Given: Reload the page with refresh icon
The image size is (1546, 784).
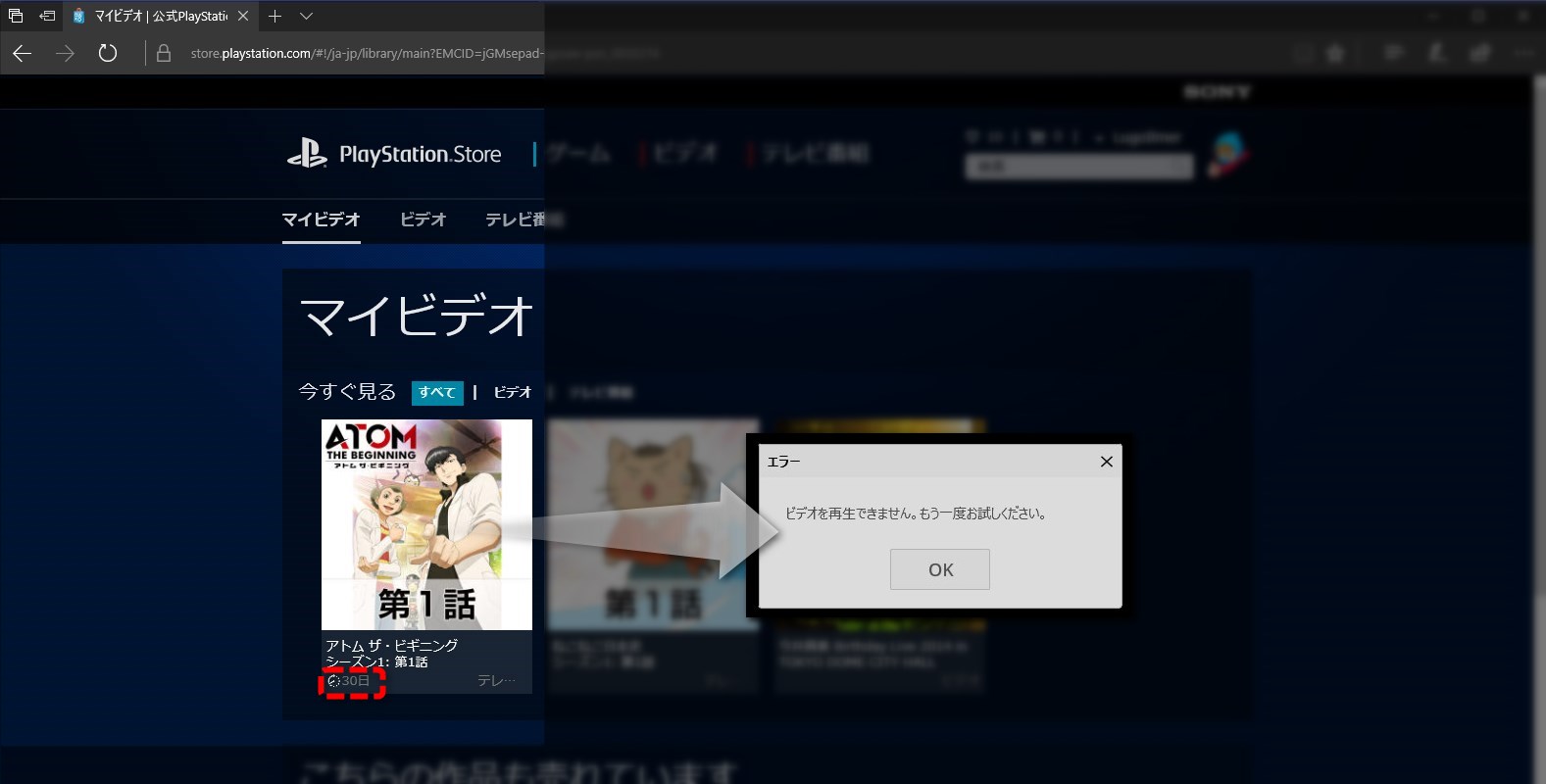Looking at the screenshot, I should [108, 53].
